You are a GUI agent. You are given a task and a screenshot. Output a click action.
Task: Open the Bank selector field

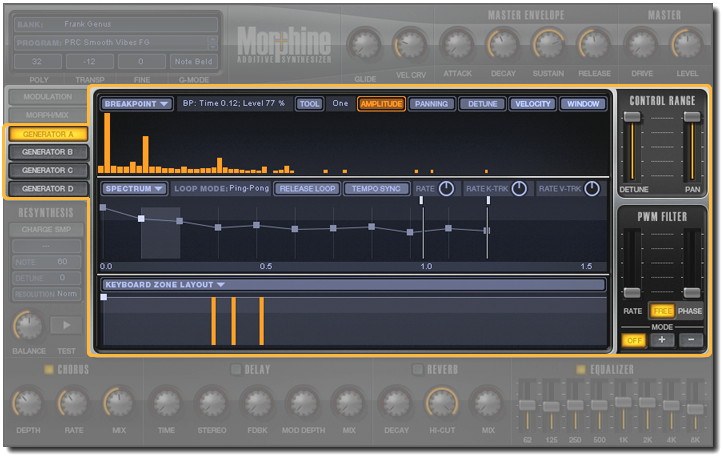[116, 24]
